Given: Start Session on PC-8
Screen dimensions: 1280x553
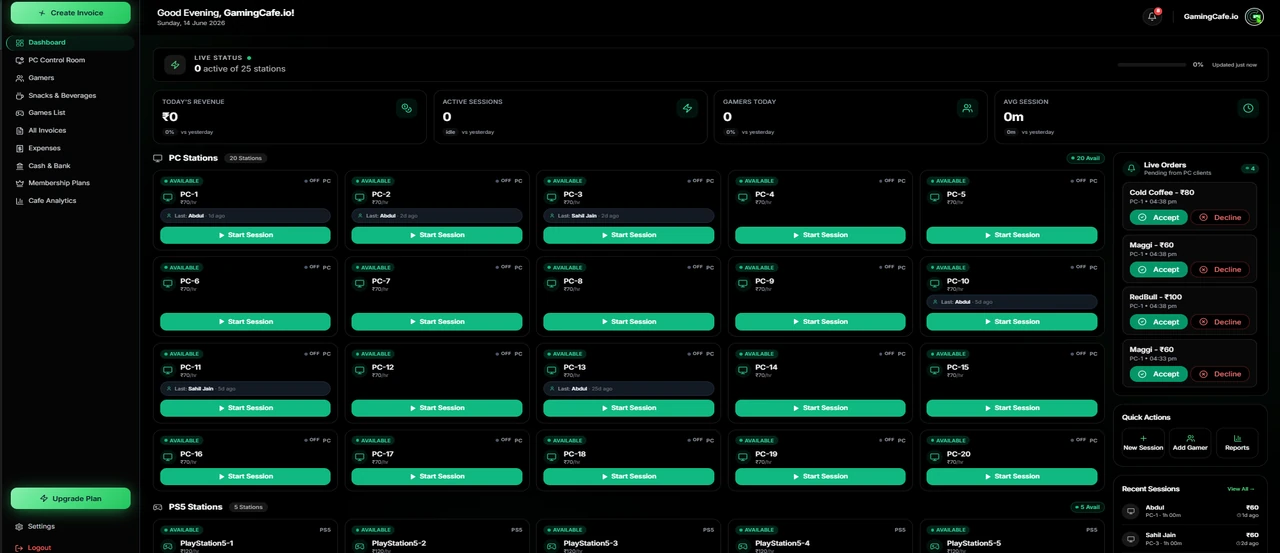Looking at the screenshot, I should (628, 322).
